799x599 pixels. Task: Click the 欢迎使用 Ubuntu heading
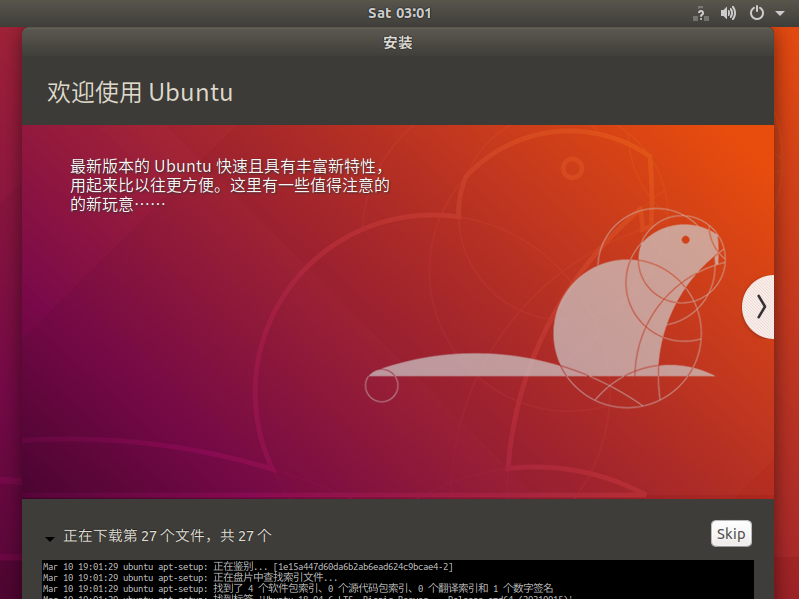pos(140,93)
